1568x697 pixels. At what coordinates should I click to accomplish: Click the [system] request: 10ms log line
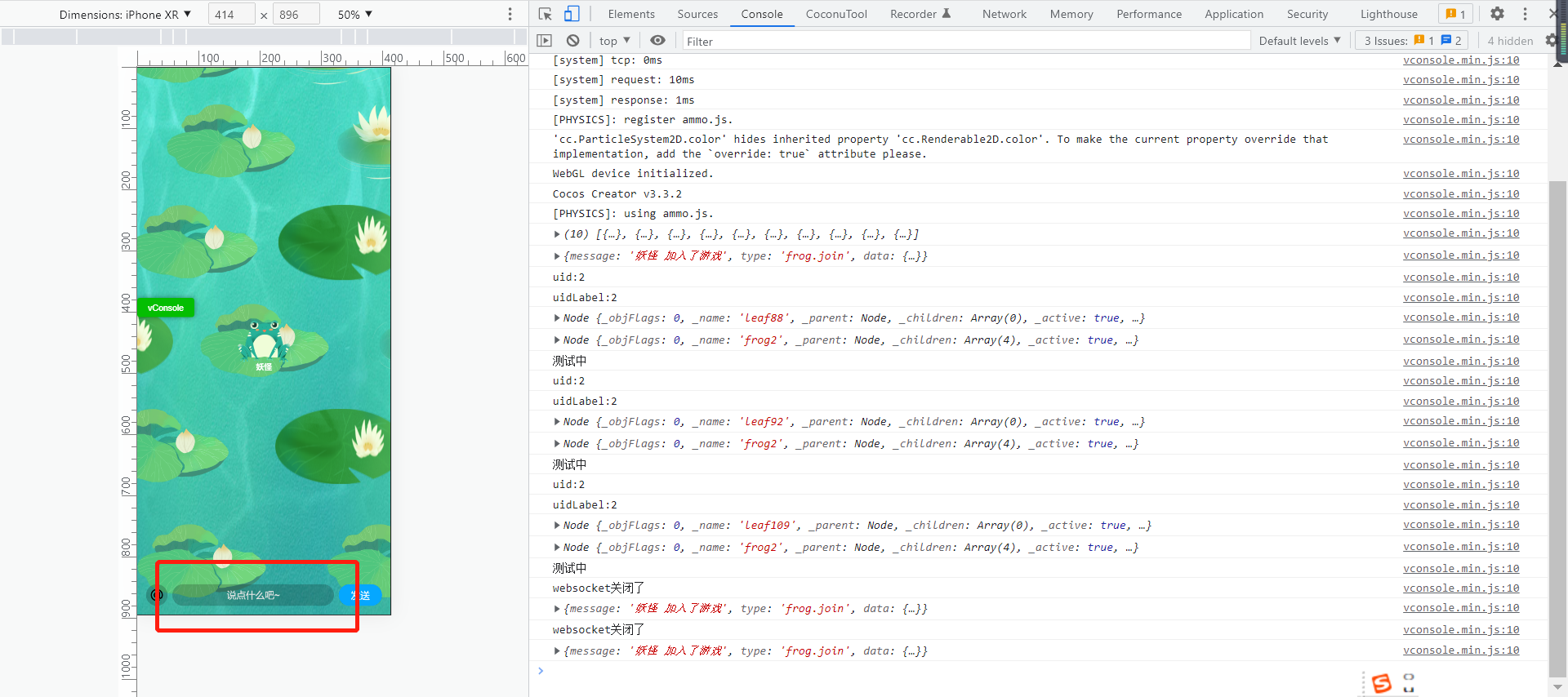[623, 80]
